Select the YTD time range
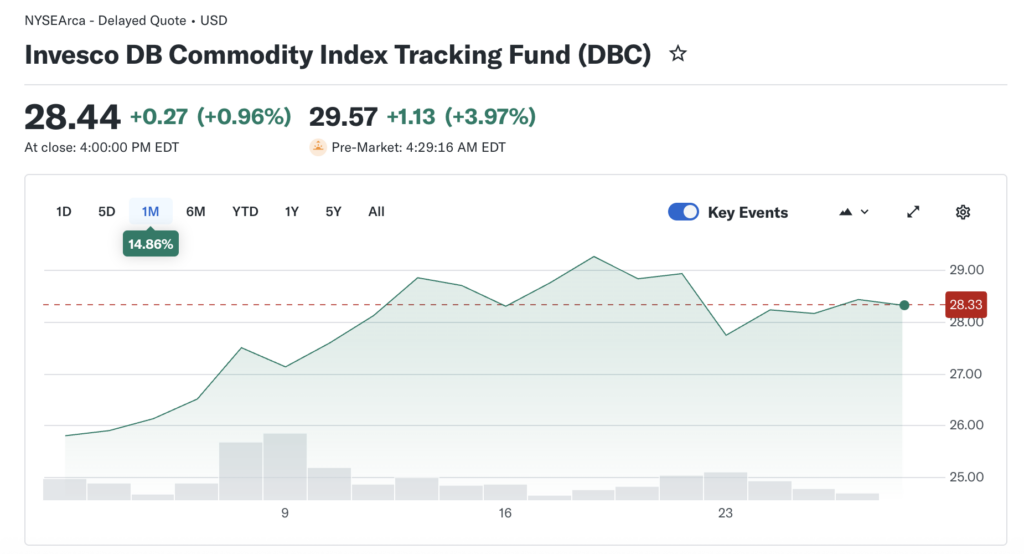1024x554 pixels. pos(245,212)
